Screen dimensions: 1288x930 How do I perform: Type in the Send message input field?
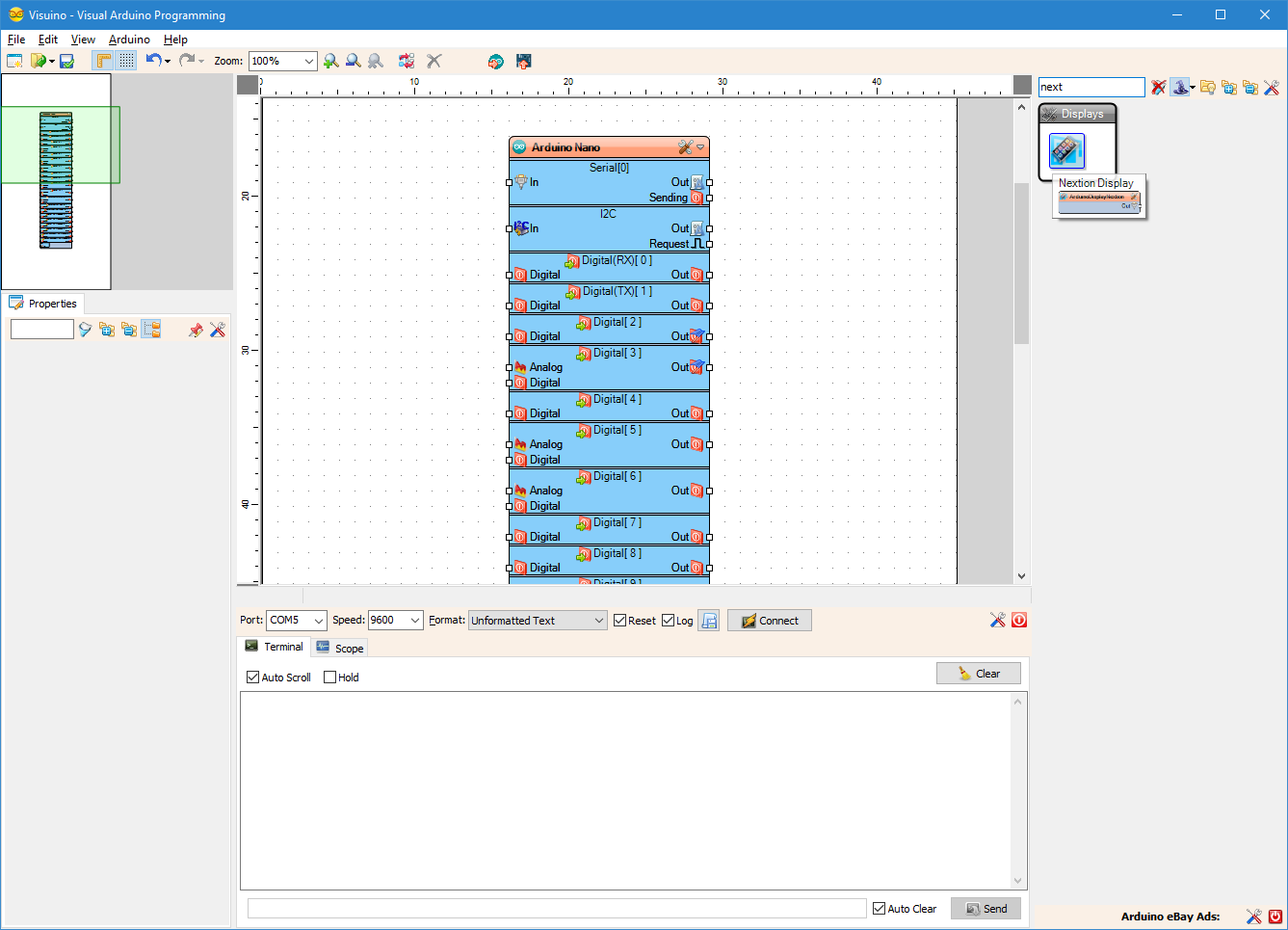(x=555, y=908)
